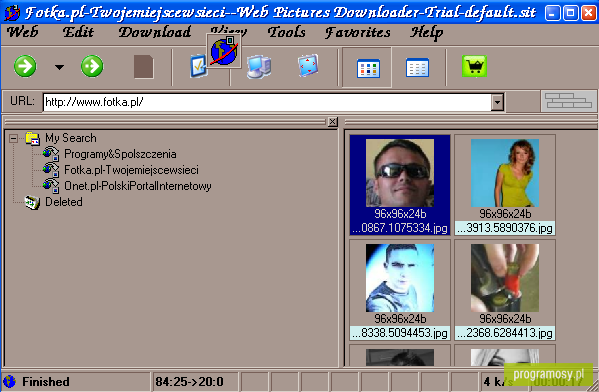The width and height of the screenshot is (599, 392).
Task: Click the computer monitor toolbar icon
Action: [x=259, y=66]
